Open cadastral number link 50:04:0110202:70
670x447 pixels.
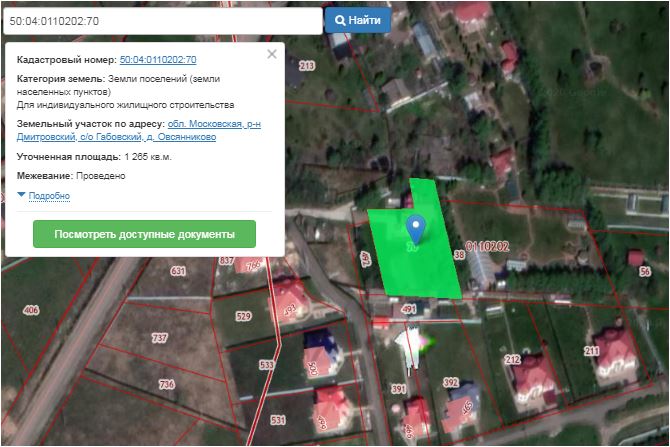[x=157, y=61]
